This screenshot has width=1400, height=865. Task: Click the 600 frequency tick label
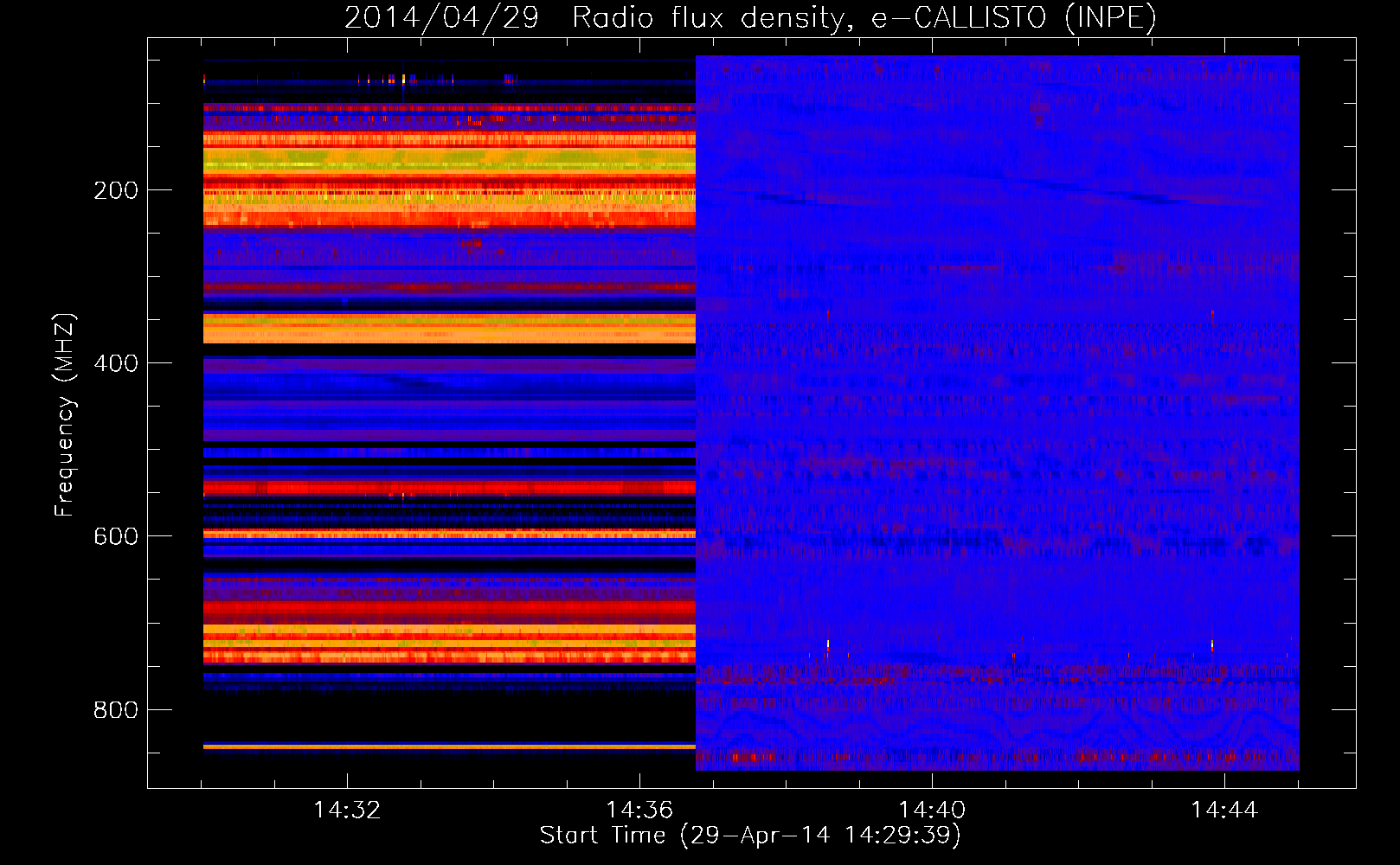pos(116,536)
